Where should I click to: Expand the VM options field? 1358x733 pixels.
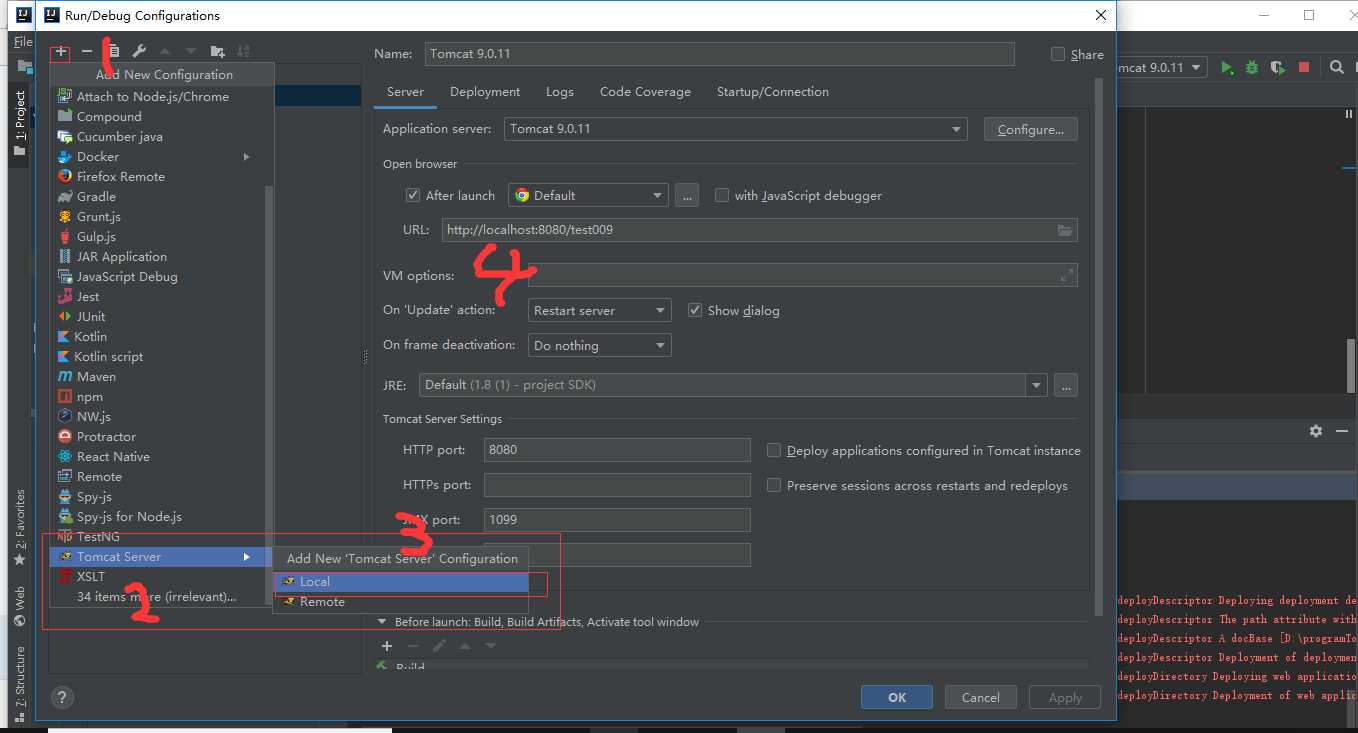[1067, 275]
